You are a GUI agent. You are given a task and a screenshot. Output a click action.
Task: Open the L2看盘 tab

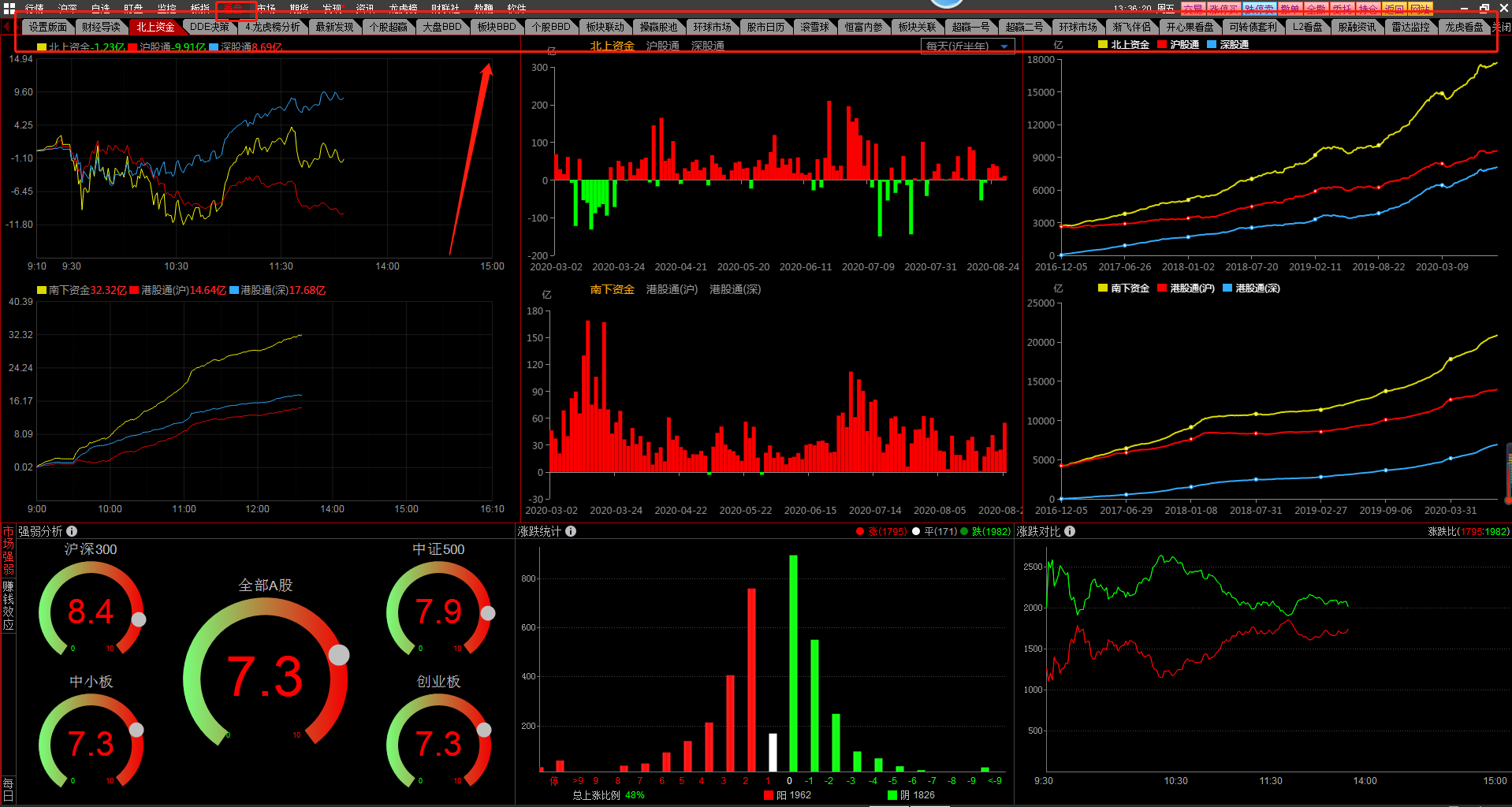1308,27
